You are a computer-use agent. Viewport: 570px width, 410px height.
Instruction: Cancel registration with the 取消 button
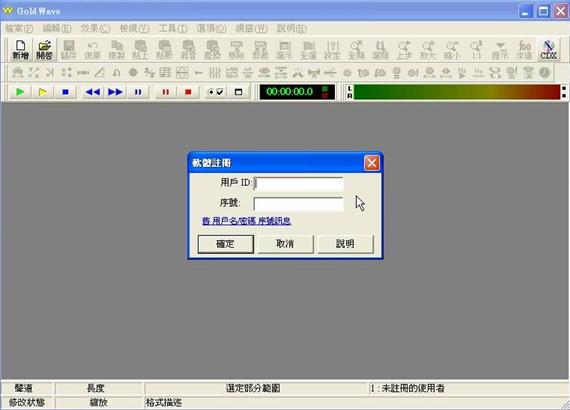(x=285, y=244)
